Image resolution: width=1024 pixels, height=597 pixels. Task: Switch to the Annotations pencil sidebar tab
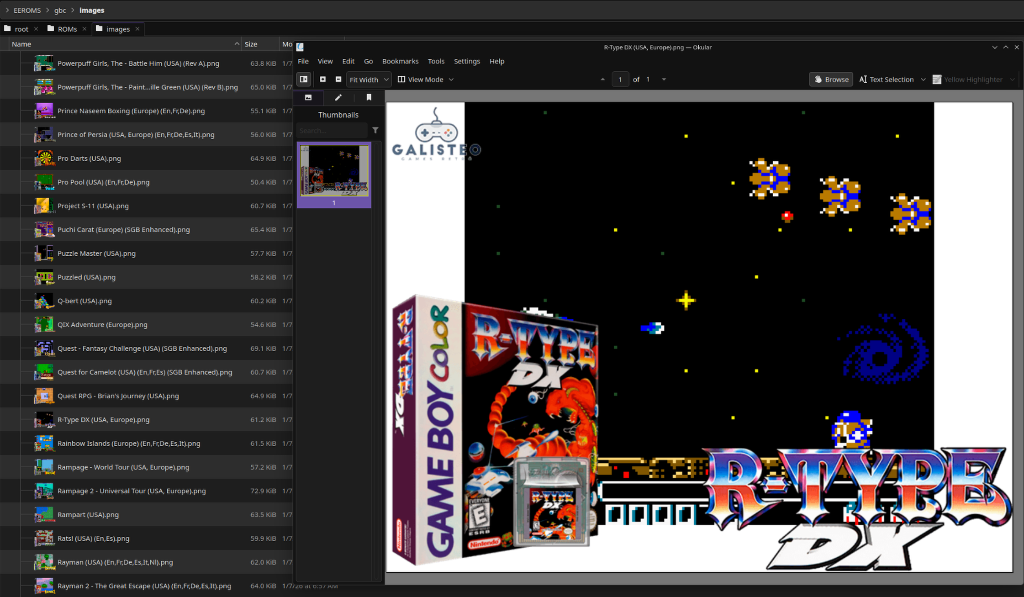[338, 97]
